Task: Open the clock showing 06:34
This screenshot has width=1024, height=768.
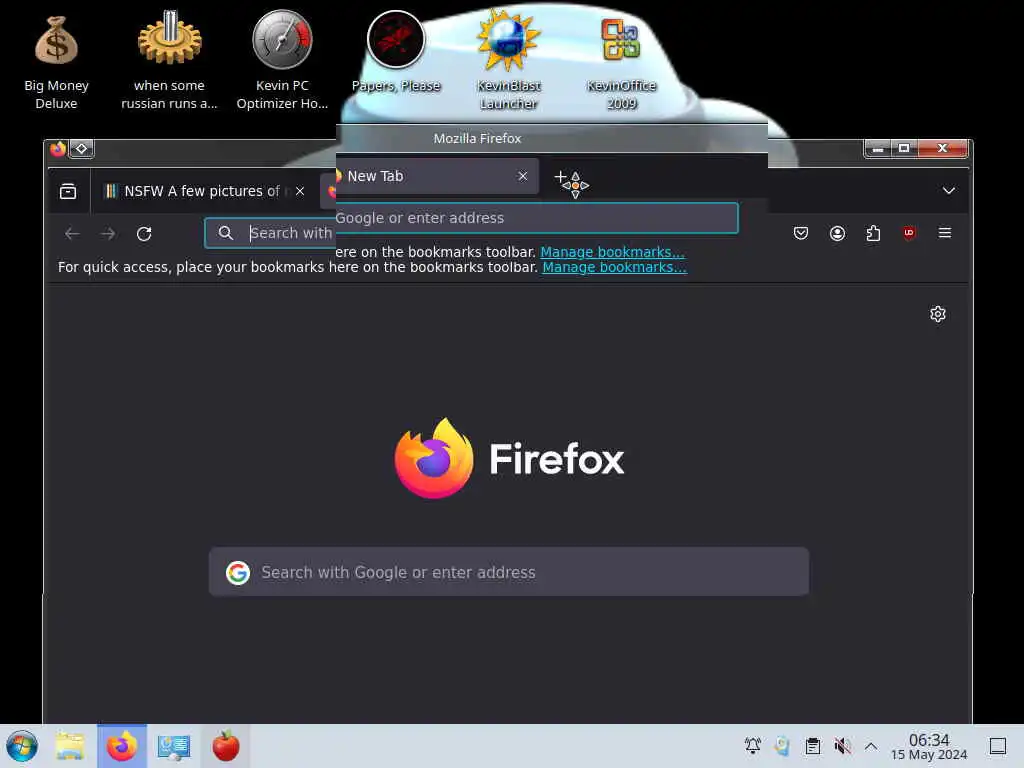Action: click(929, 746)
